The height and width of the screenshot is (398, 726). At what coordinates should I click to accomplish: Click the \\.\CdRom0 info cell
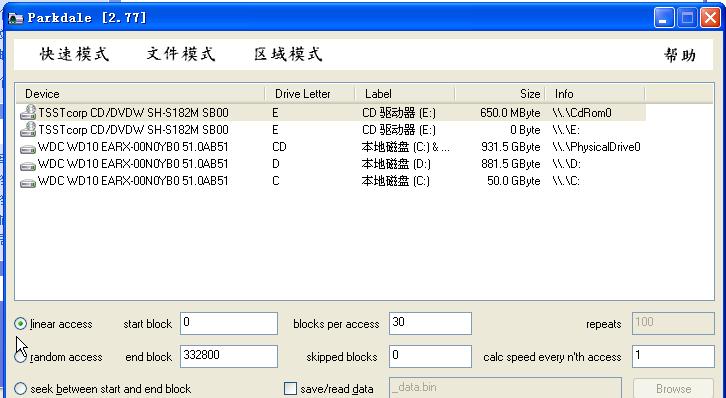click(582, 112)
